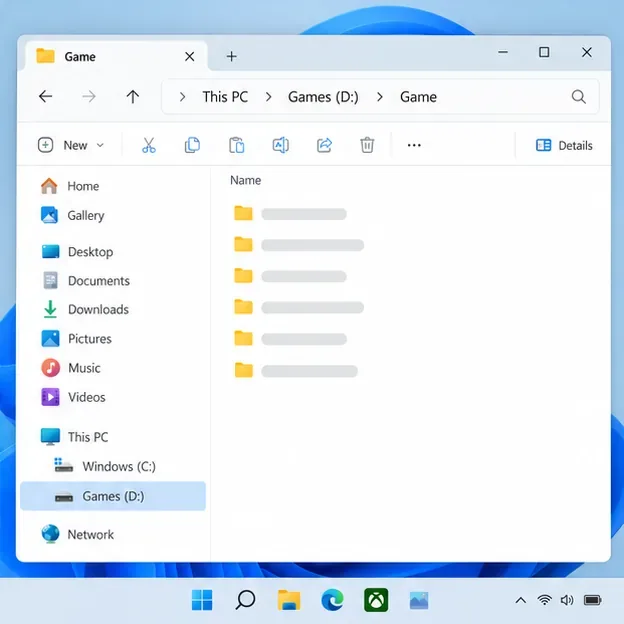Click Games (D:) breadcrumb
The image size is (624, 624).
tap(323, 97)
